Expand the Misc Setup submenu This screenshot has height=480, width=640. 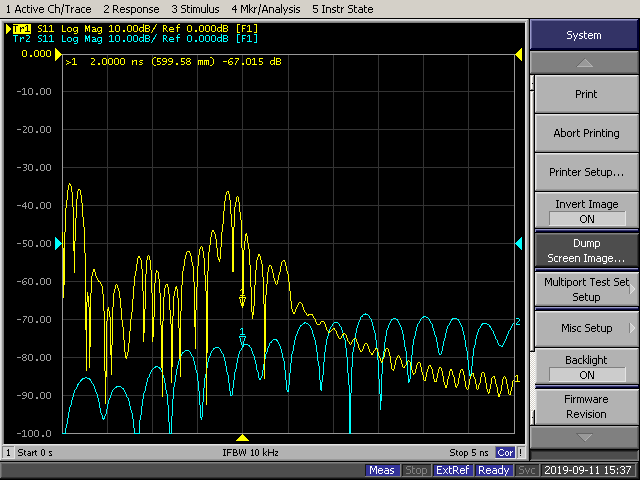pos(586,328)
